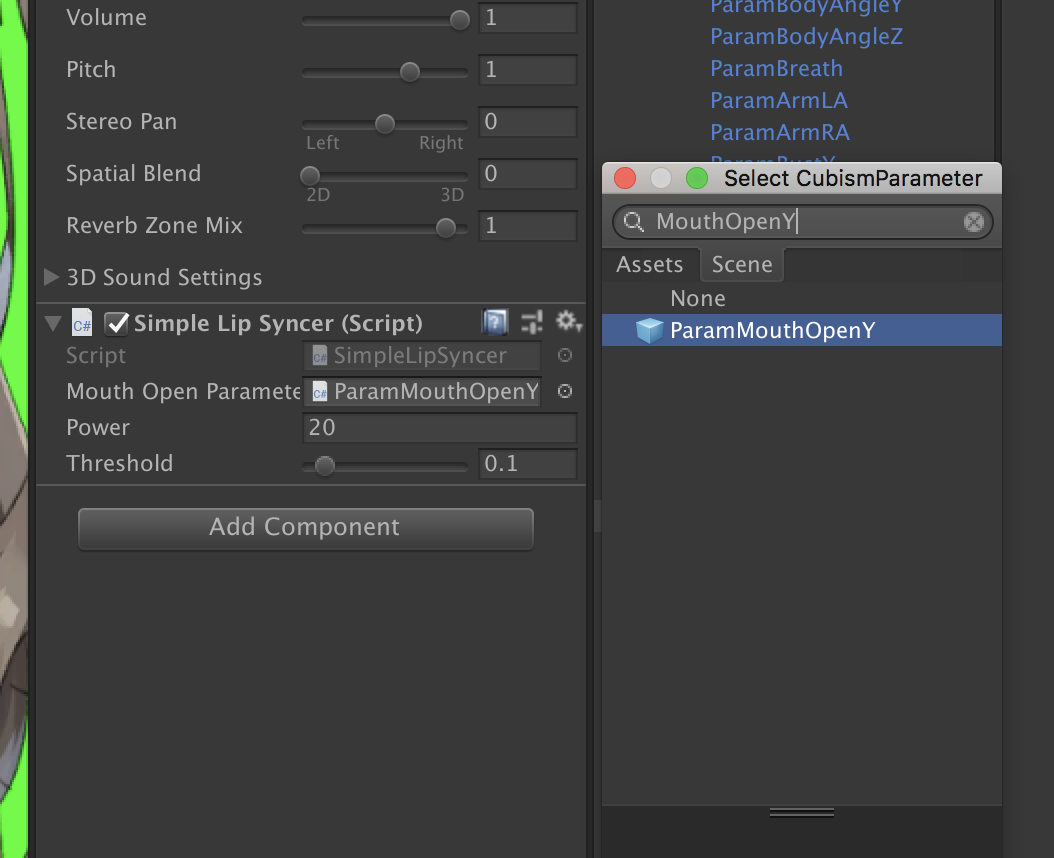
Task: Expand 3D Sound Settings
Action: (51, 276)
